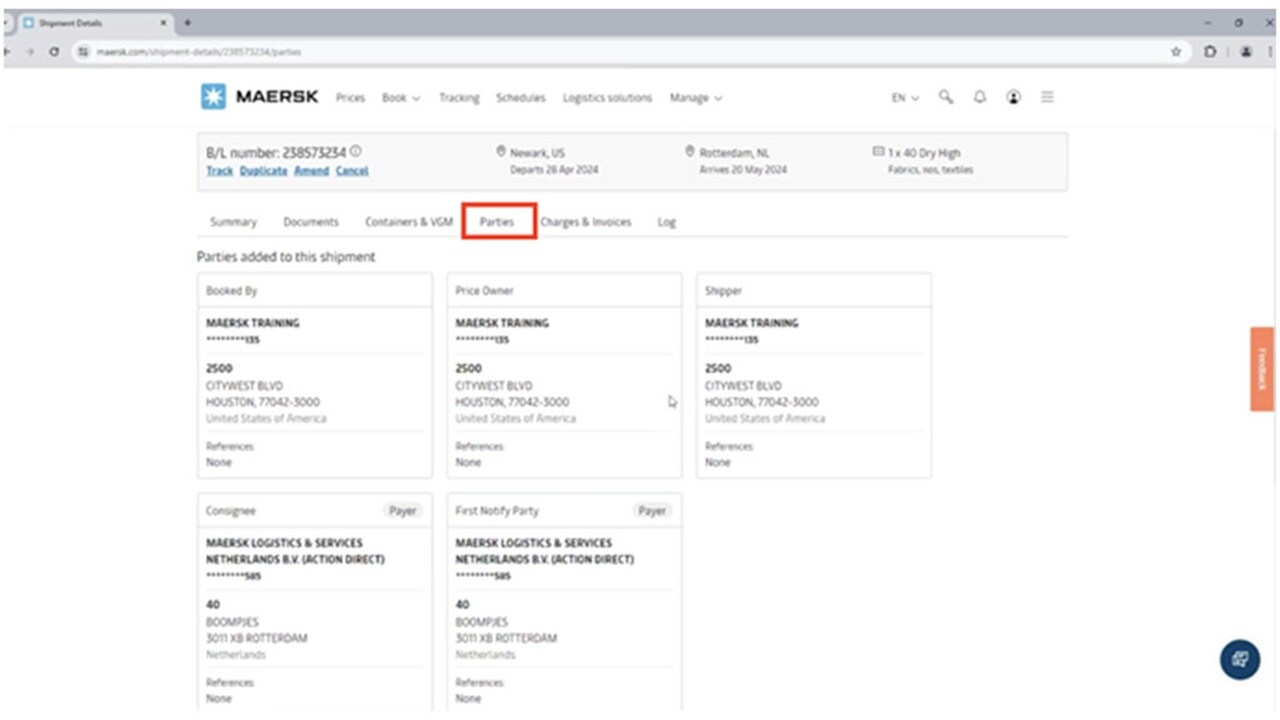Switch to the Charges & Invoices tab
Viewport: 1280px width, 720px height.
(x=586, y=222)
